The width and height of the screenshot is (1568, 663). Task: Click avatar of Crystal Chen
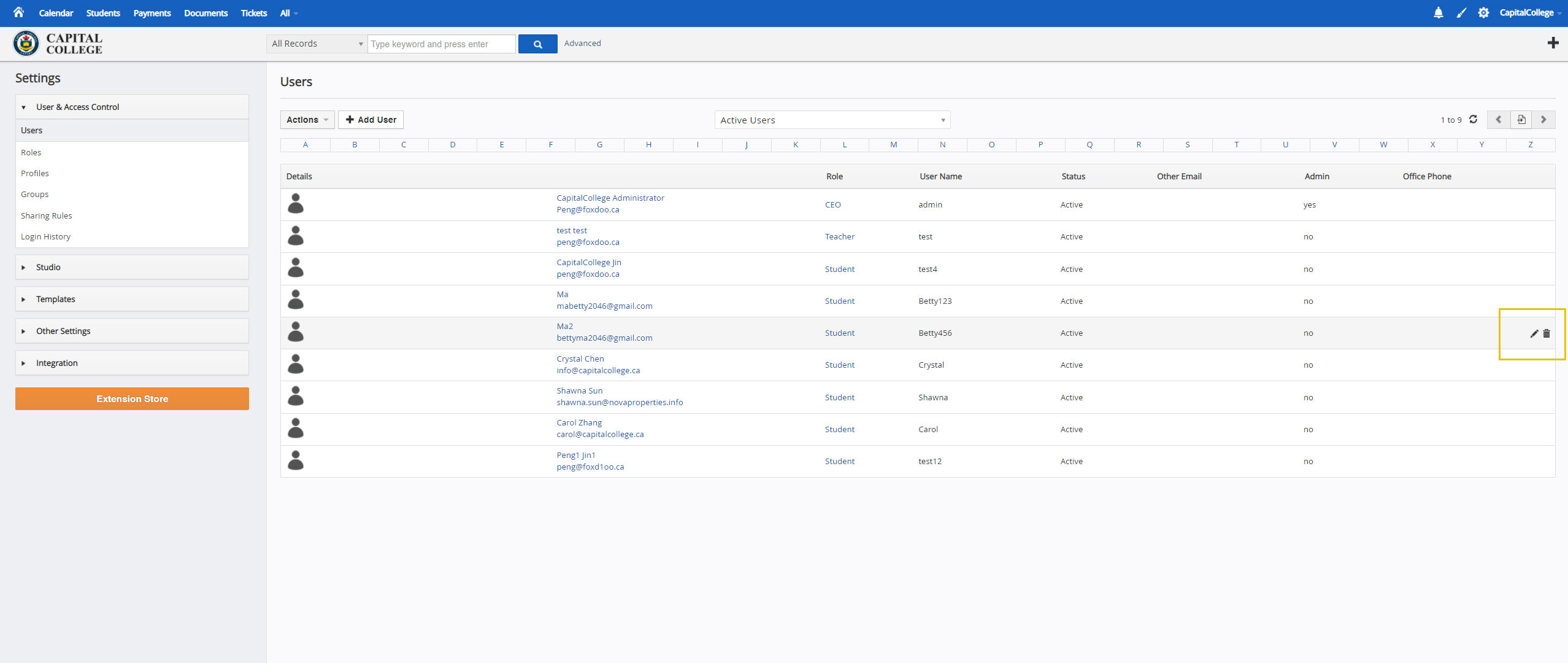(x=296, y=364)
